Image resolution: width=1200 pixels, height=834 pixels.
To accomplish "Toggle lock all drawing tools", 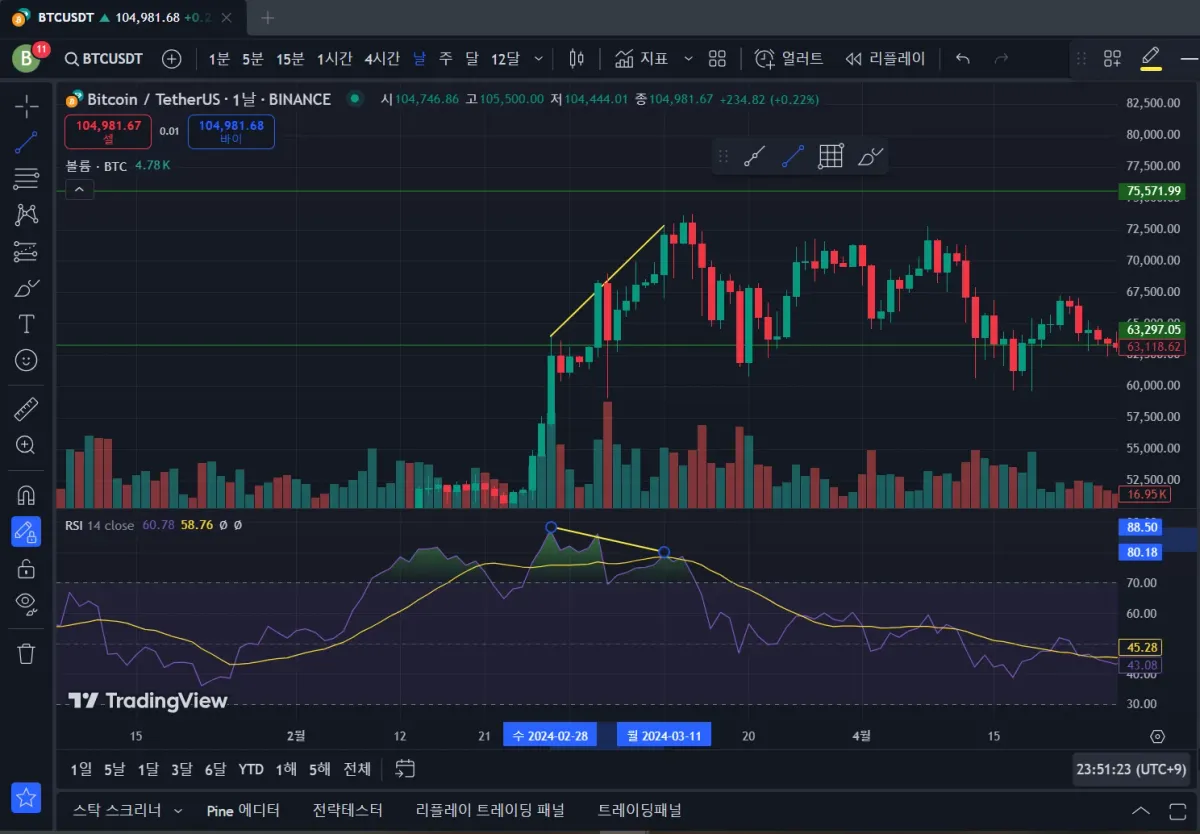I will [26, 568].
